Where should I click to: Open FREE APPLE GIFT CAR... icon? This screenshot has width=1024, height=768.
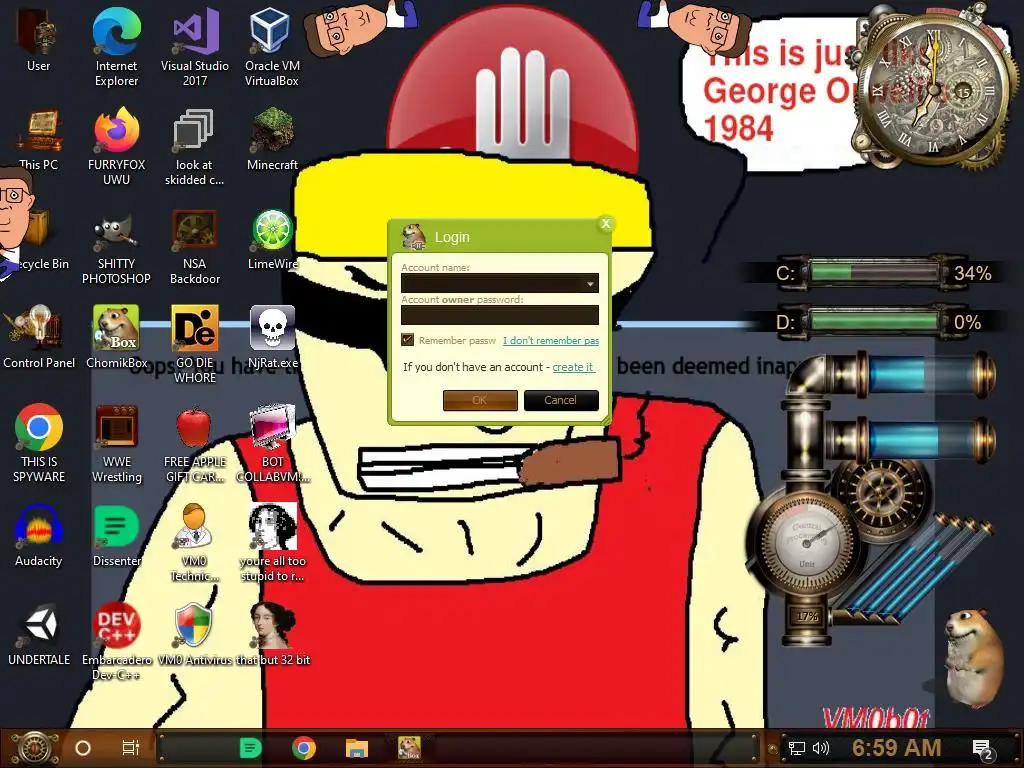(195, 443)
